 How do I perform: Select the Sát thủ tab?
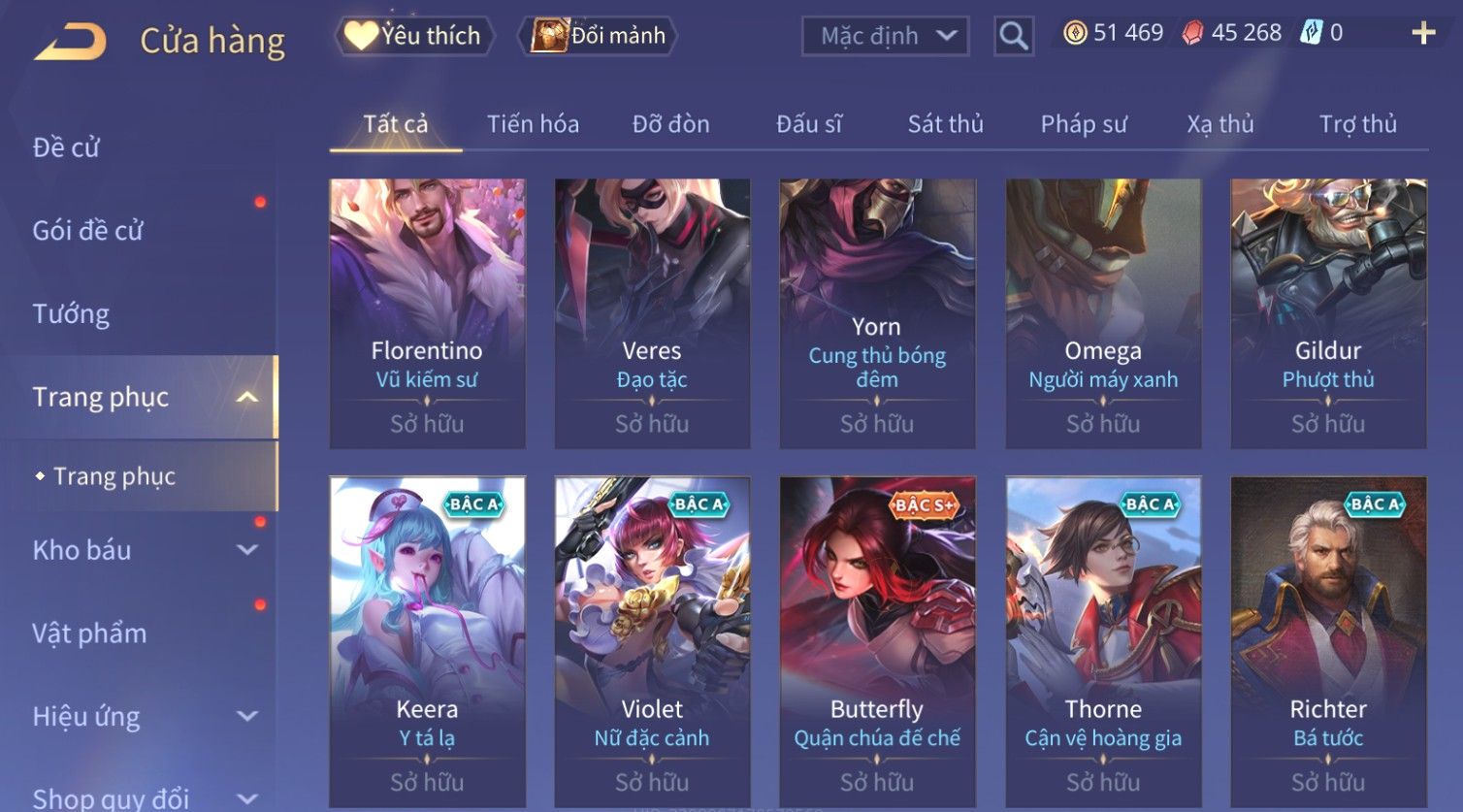945,124
